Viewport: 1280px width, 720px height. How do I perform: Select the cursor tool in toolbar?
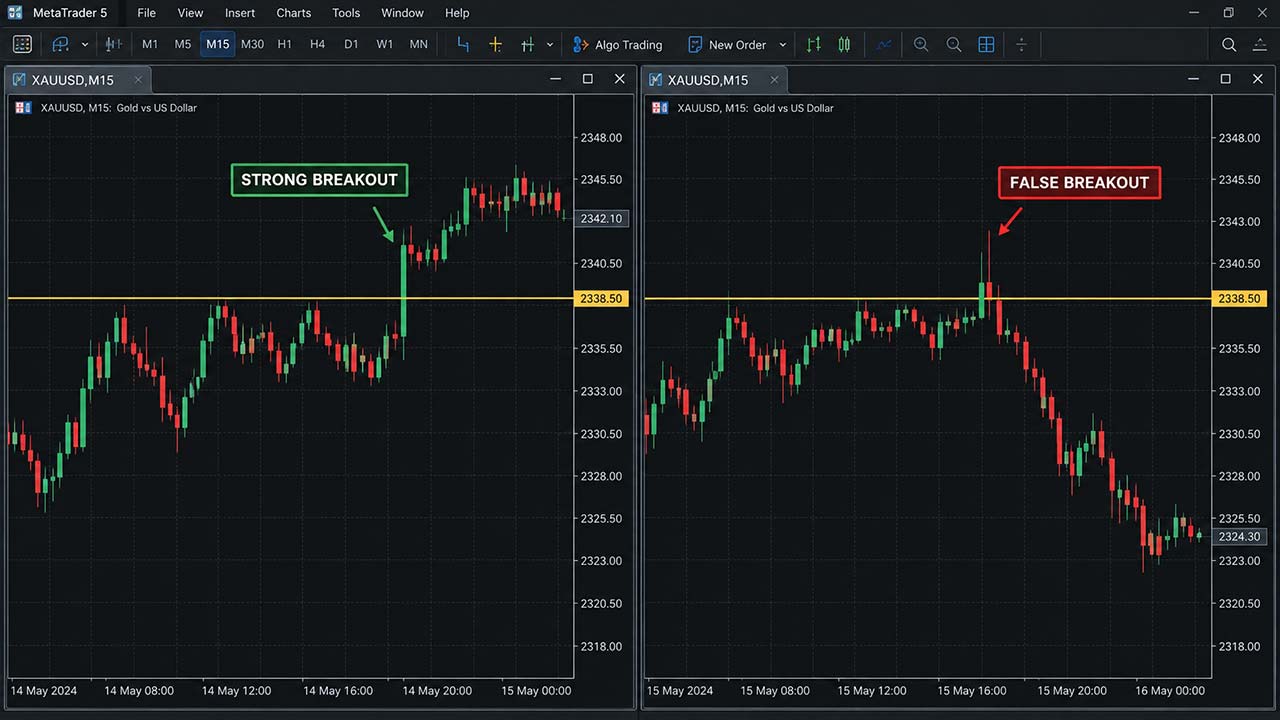coord(463,44)
